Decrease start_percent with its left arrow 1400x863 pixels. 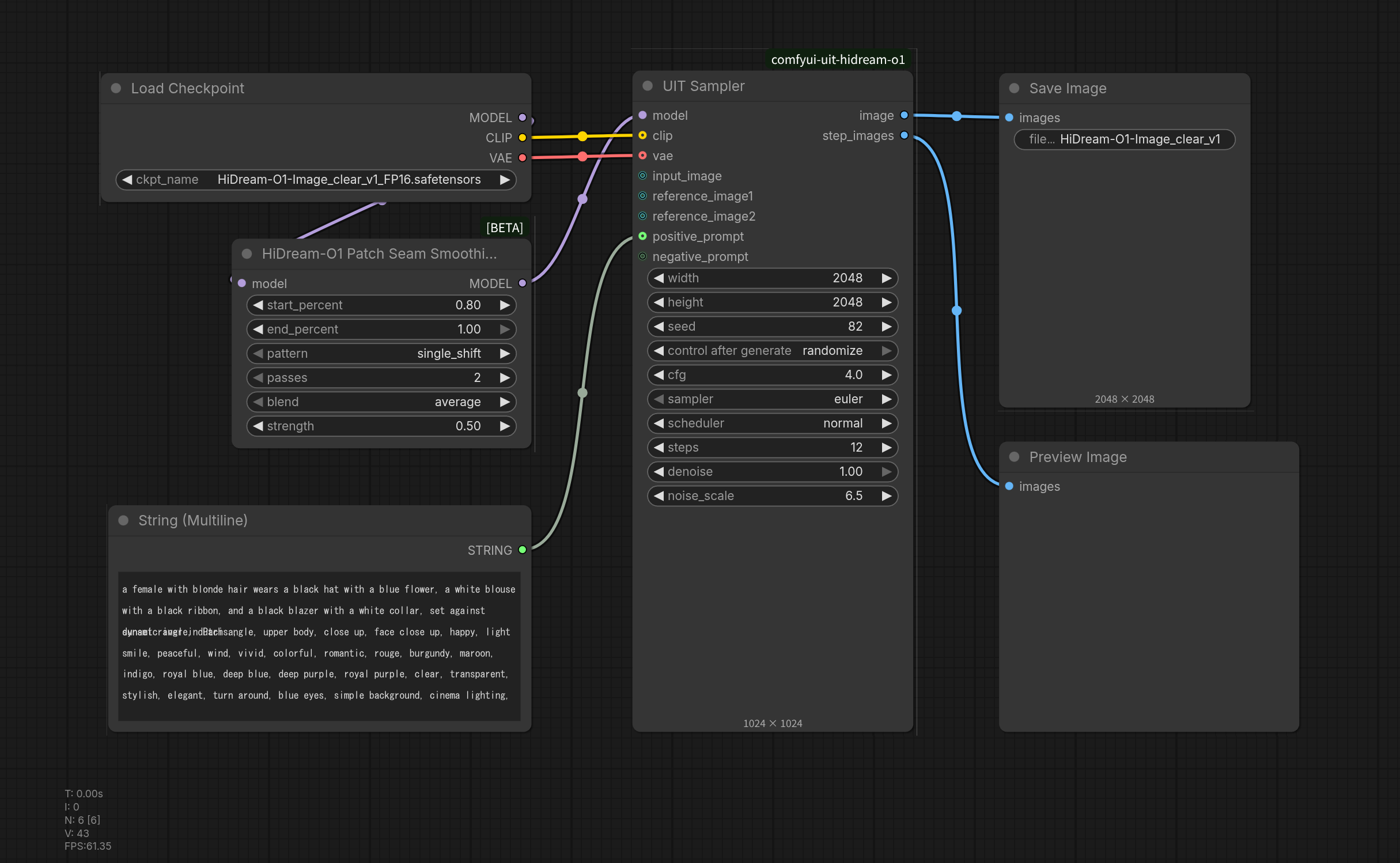pyautogui.click(x=258, y=305)
